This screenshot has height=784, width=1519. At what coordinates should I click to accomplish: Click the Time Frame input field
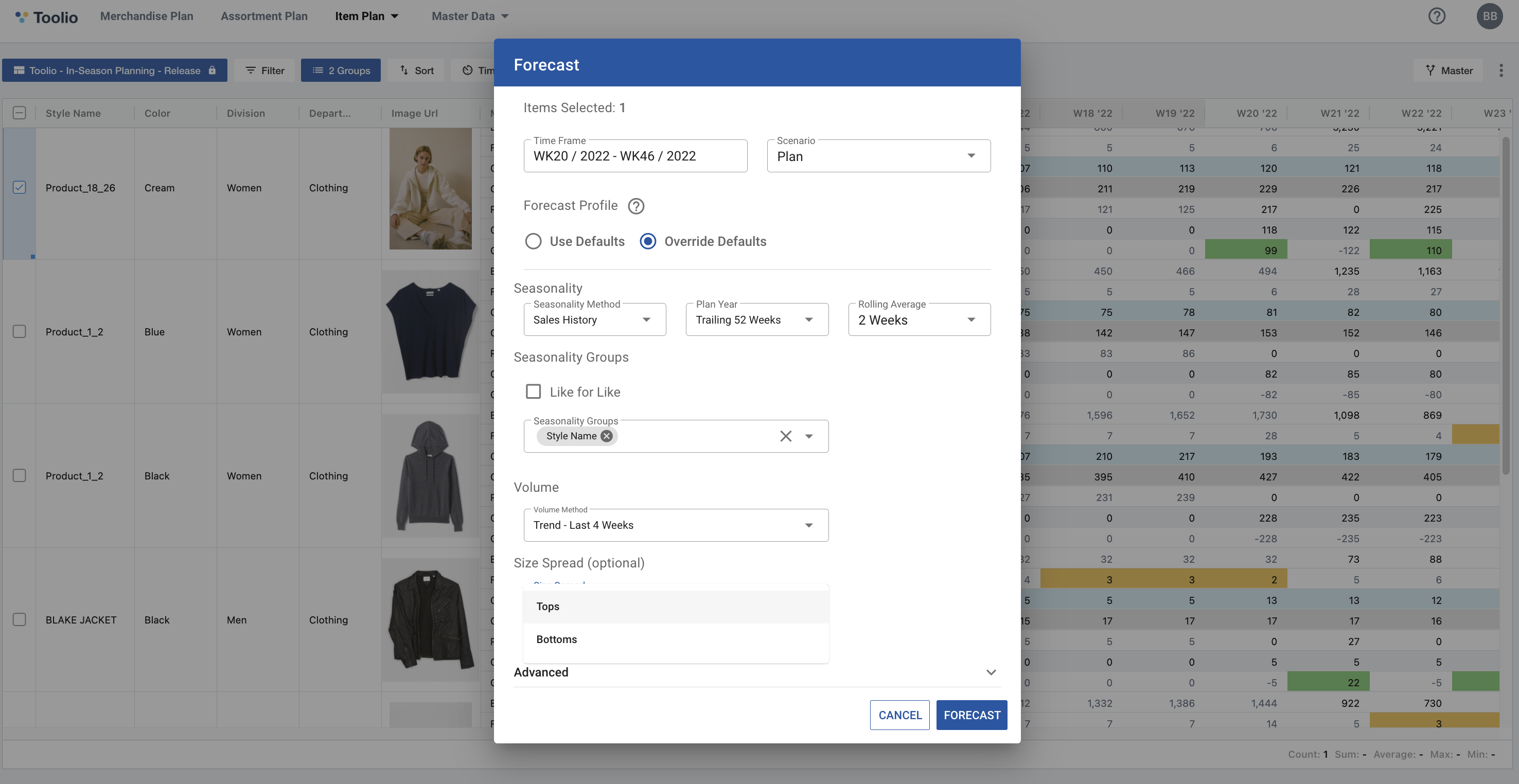[x=635, y=156]
